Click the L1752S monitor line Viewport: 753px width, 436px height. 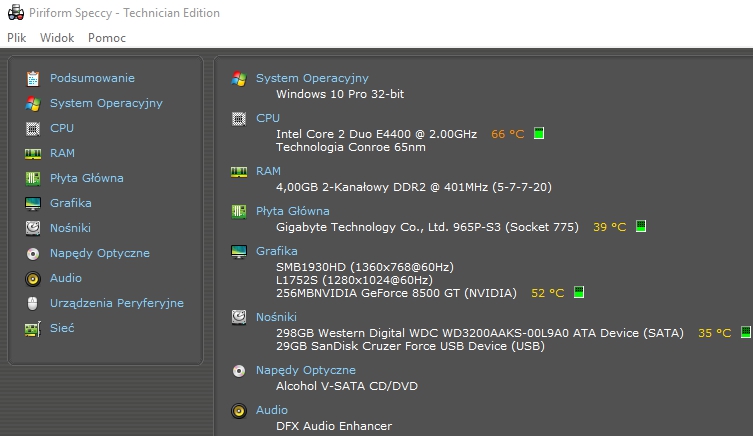pos(354,280)
